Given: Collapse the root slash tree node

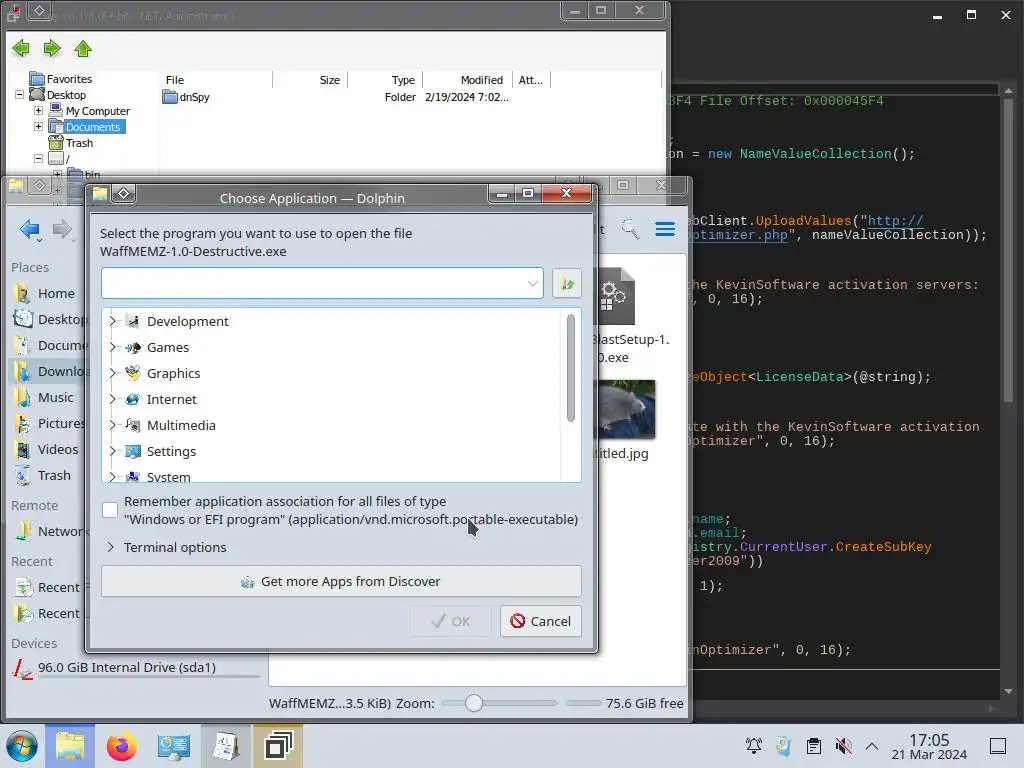Looking at the screenshot, I should pos(39,158).
